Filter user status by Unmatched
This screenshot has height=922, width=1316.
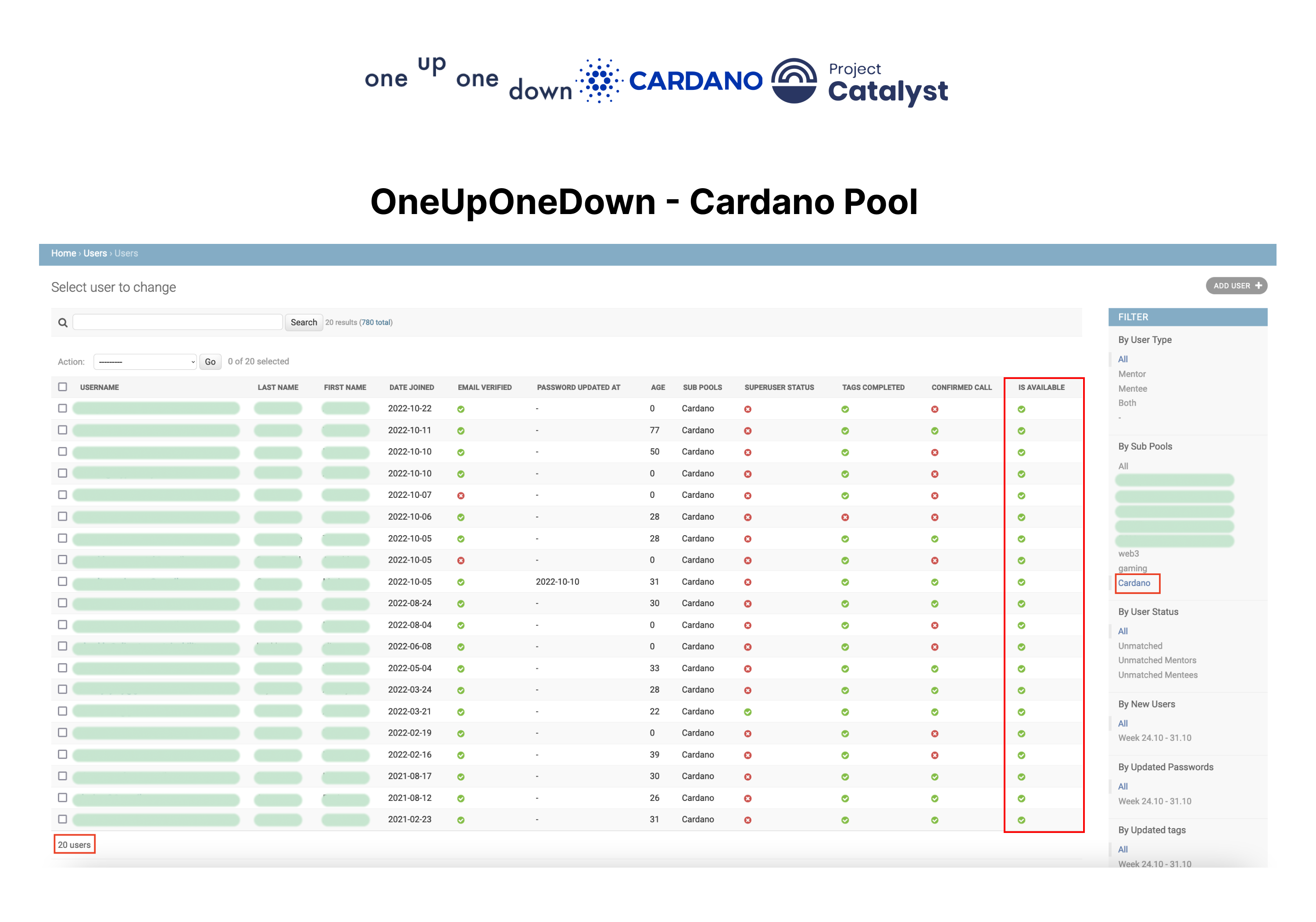click(x=1140, y=646)
